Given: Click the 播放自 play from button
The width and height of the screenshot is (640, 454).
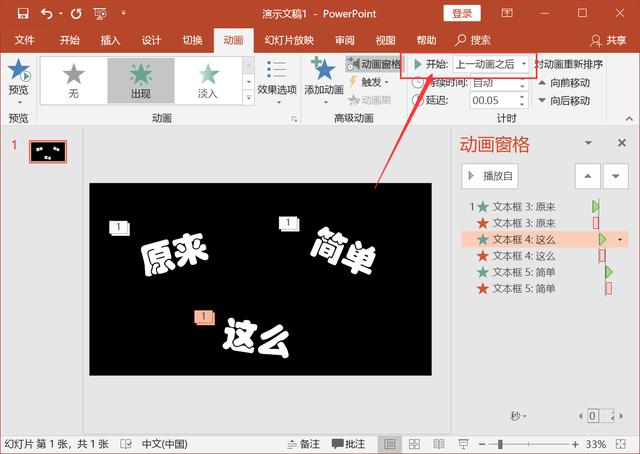Looking at the screenshot, I should (490, 176).
